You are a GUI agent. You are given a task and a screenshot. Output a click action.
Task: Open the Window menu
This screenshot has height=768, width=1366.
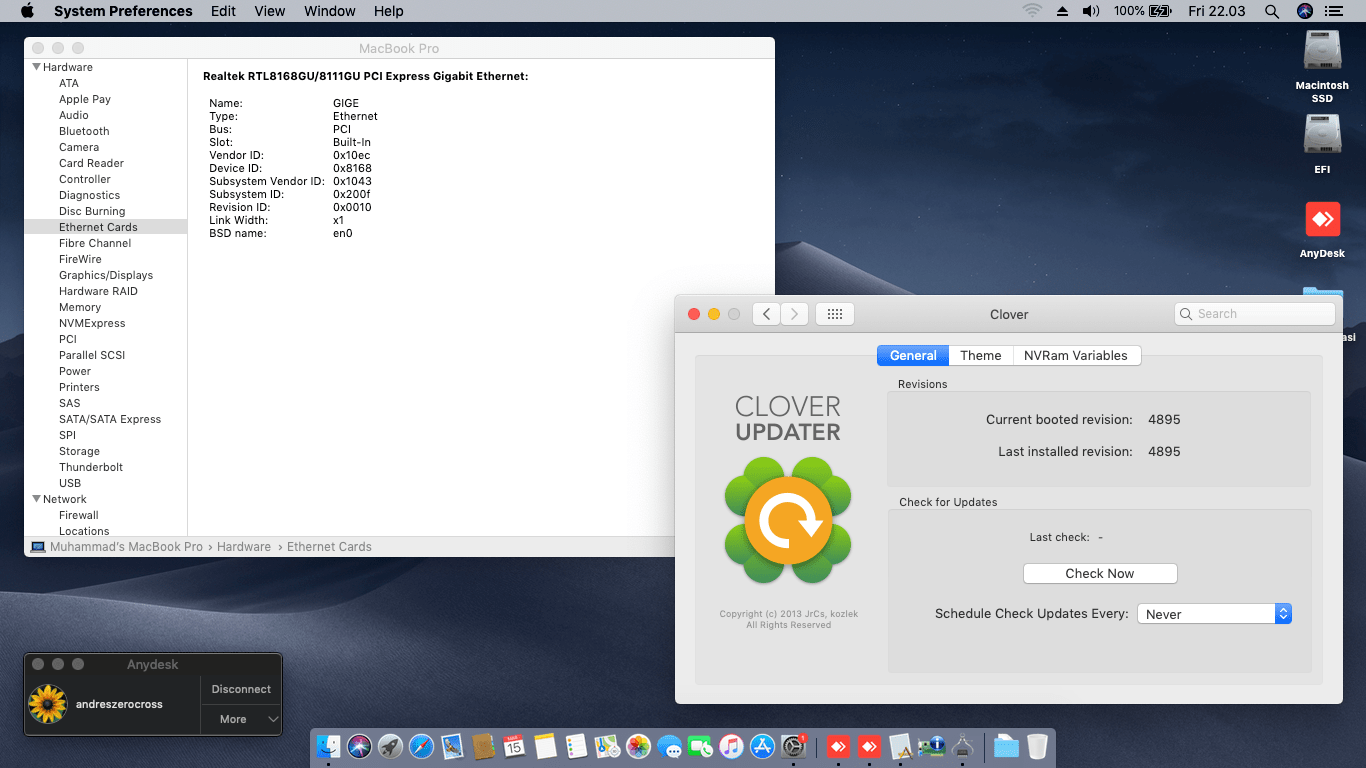click(x=330, y=11)
